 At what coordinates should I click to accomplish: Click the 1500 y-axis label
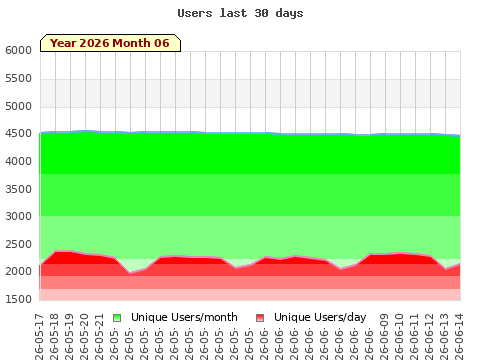click(18, 299)
